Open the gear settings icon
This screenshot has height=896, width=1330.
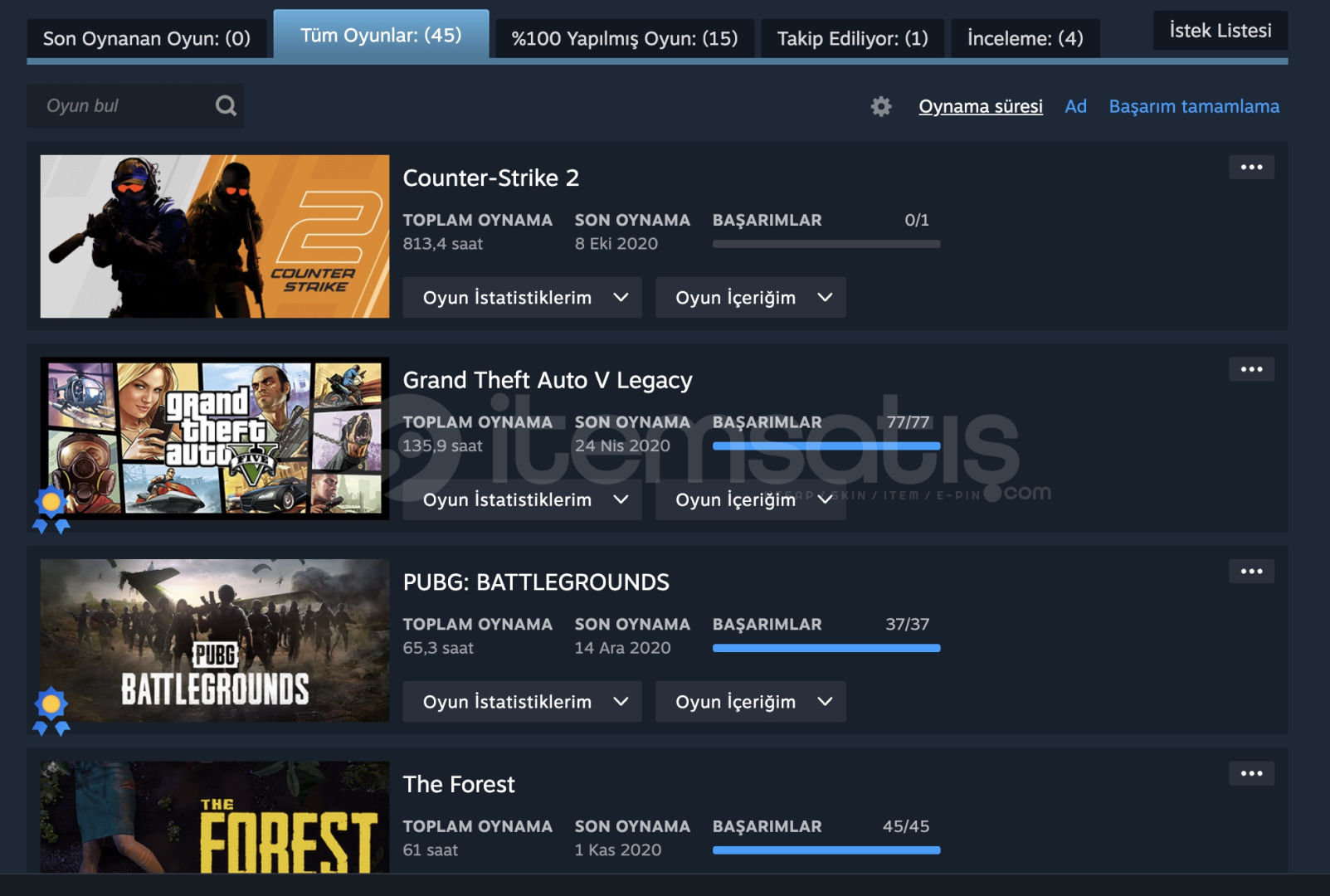881,106
